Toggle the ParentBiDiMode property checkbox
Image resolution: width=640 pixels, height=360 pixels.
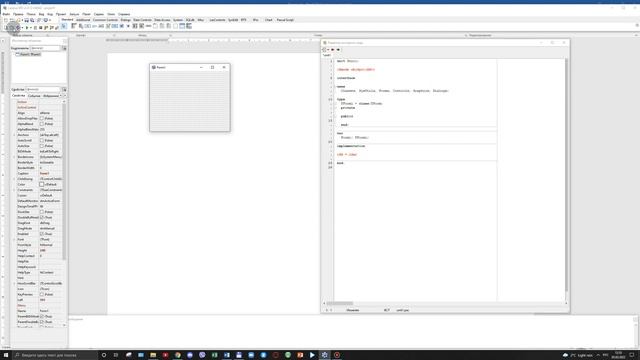[x=42, y=316]
